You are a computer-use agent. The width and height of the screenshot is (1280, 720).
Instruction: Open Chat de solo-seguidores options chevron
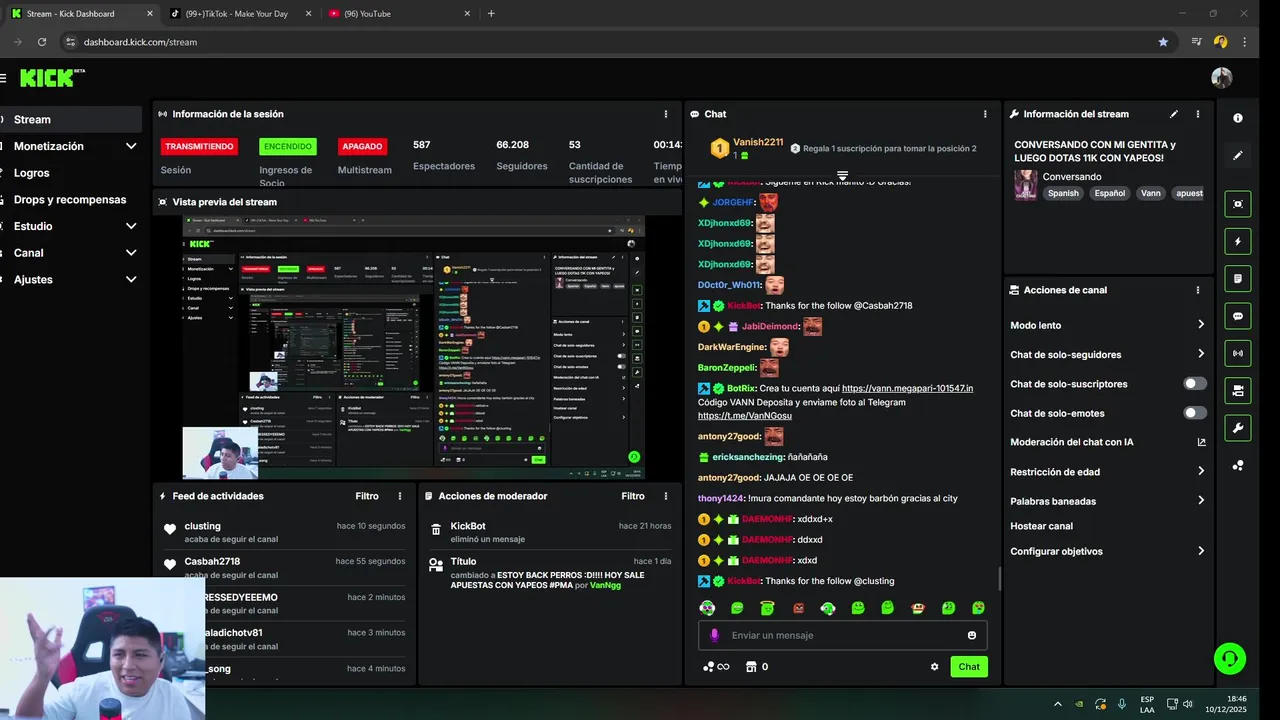(1201, 354)
